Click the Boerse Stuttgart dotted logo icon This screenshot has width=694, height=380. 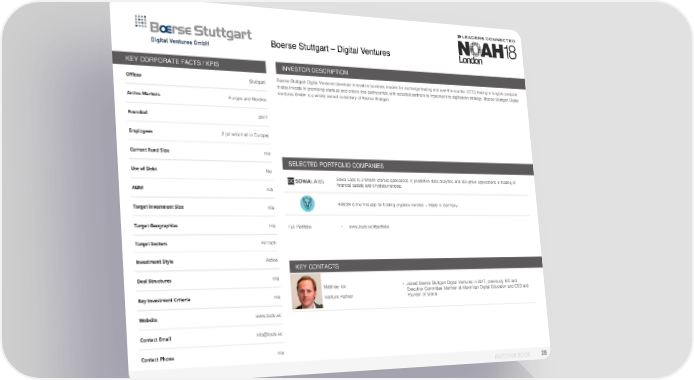coord(140,21)
